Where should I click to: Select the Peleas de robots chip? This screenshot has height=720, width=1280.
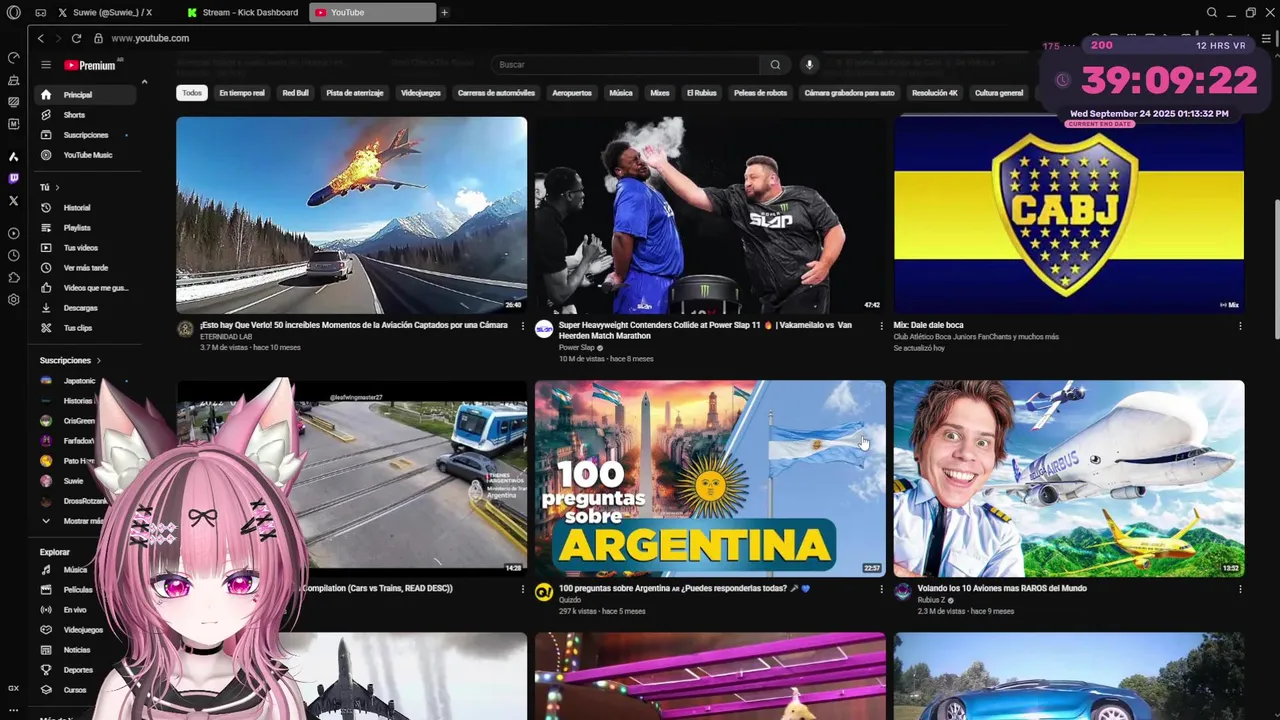tap(760, 93)
